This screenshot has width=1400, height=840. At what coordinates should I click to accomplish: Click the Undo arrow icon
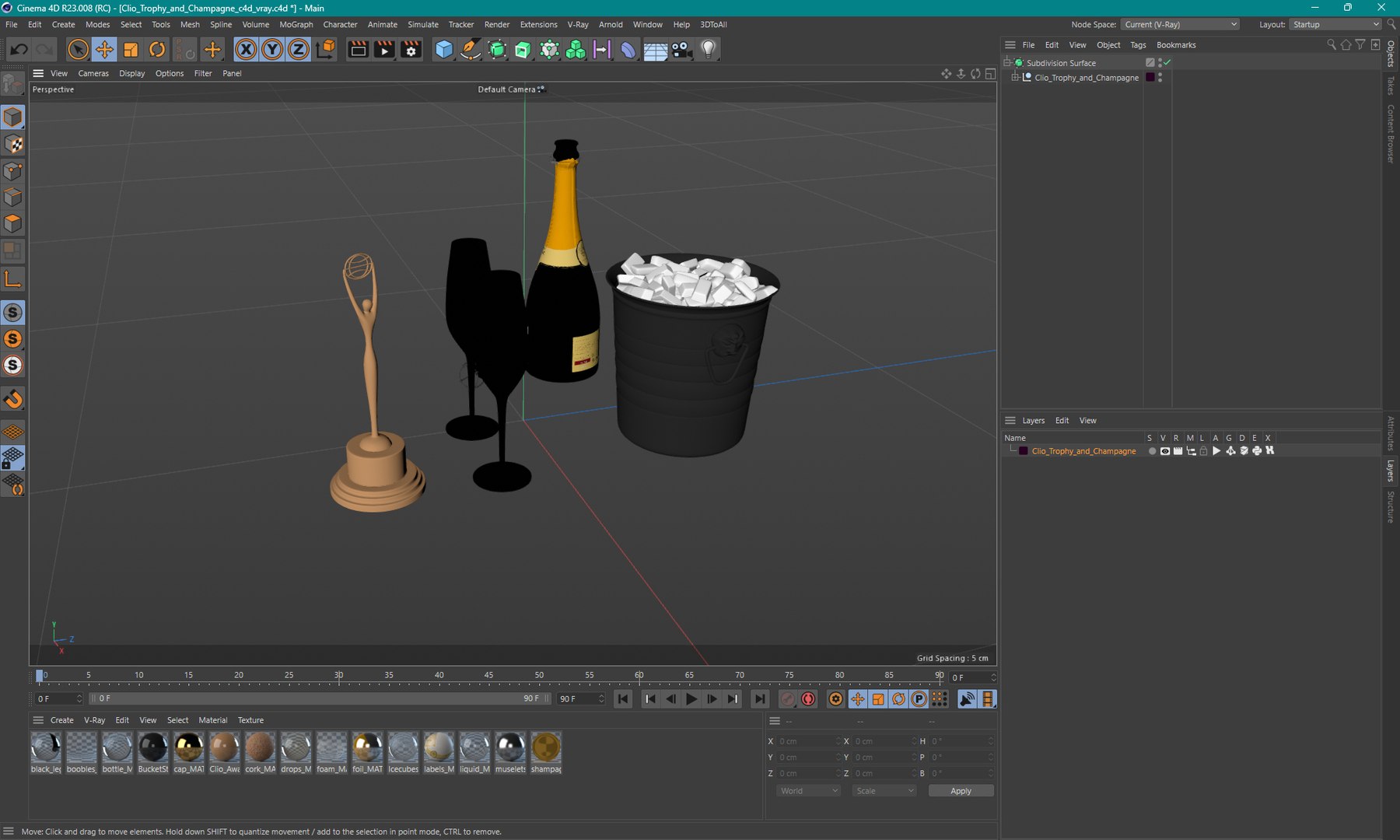19,50
